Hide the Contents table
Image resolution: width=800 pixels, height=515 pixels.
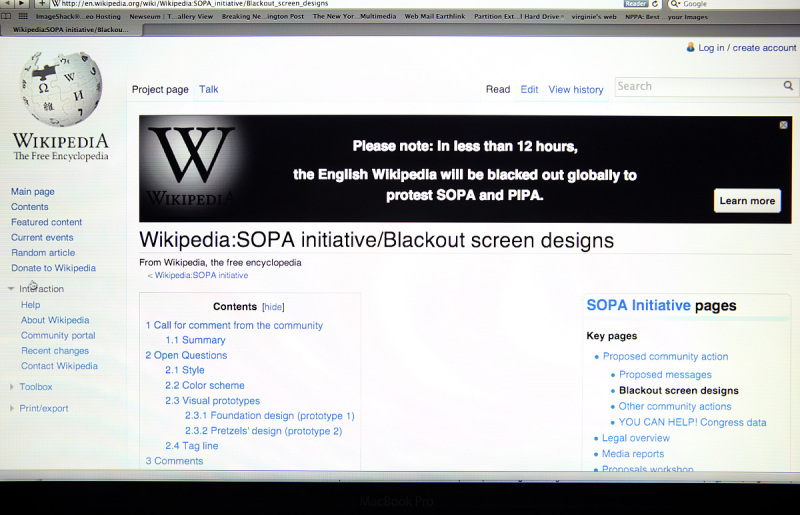[x=273, y=307]
